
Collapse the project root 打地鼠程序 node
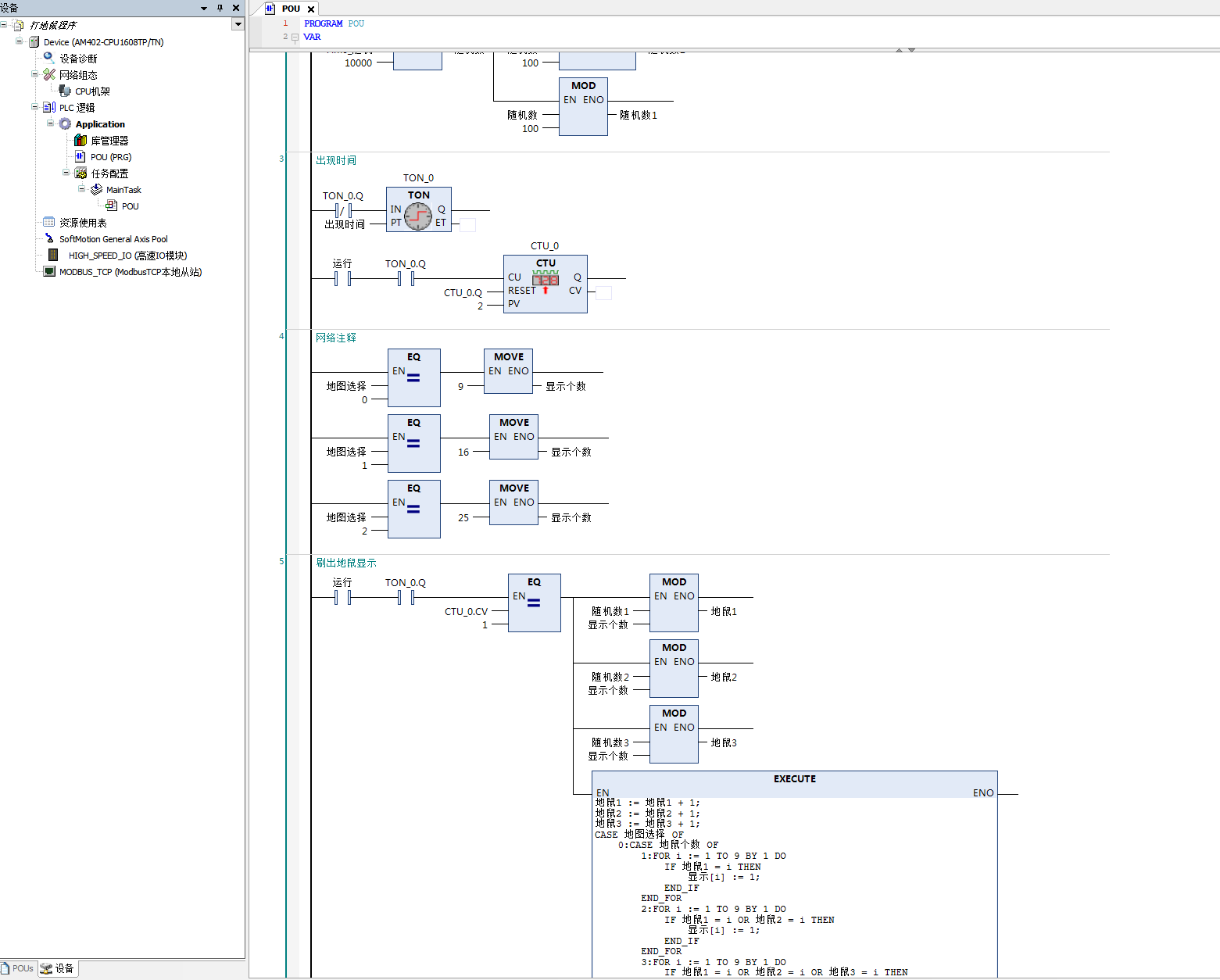(4, 25)
